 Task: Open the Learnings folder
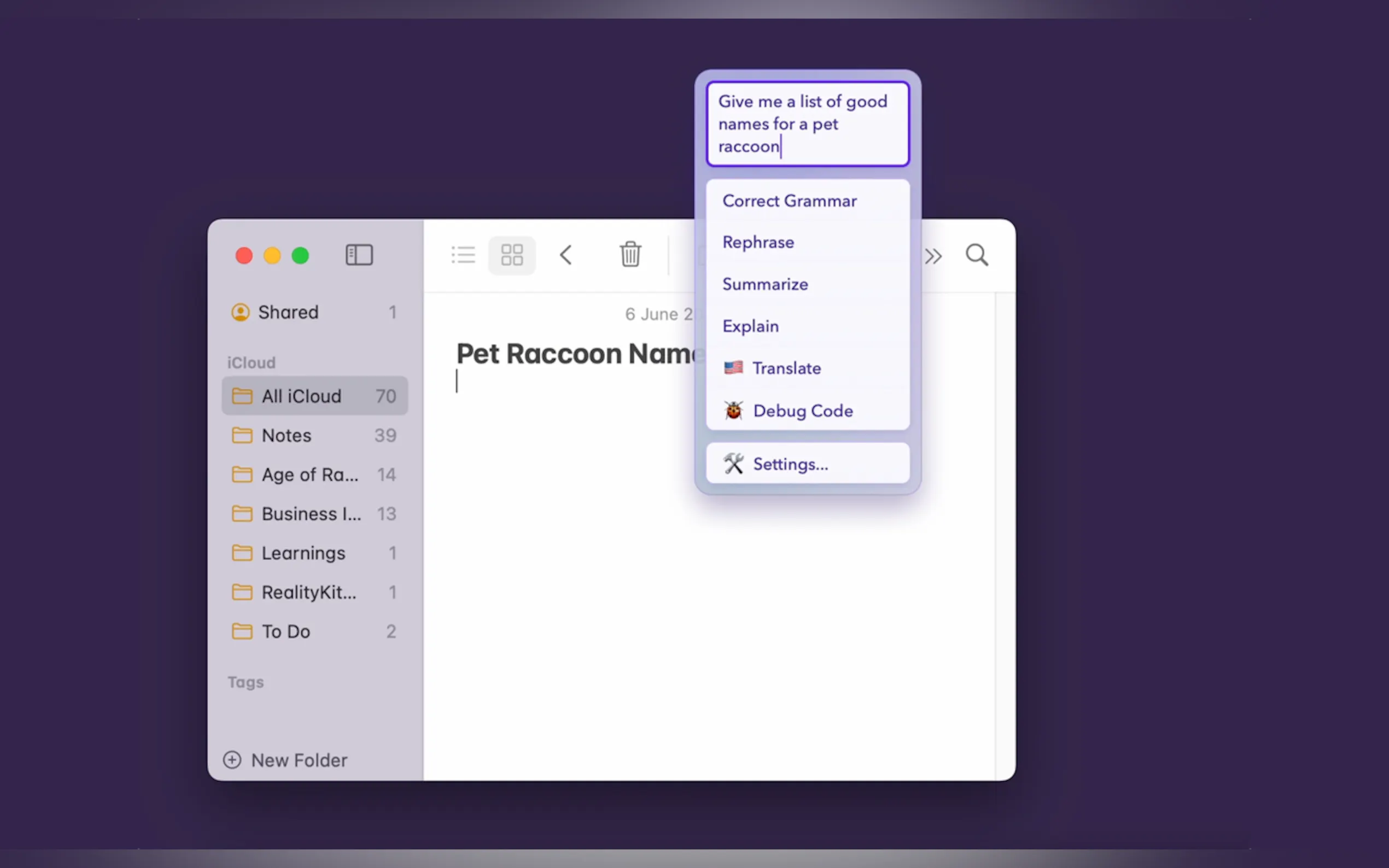[303, 553]
